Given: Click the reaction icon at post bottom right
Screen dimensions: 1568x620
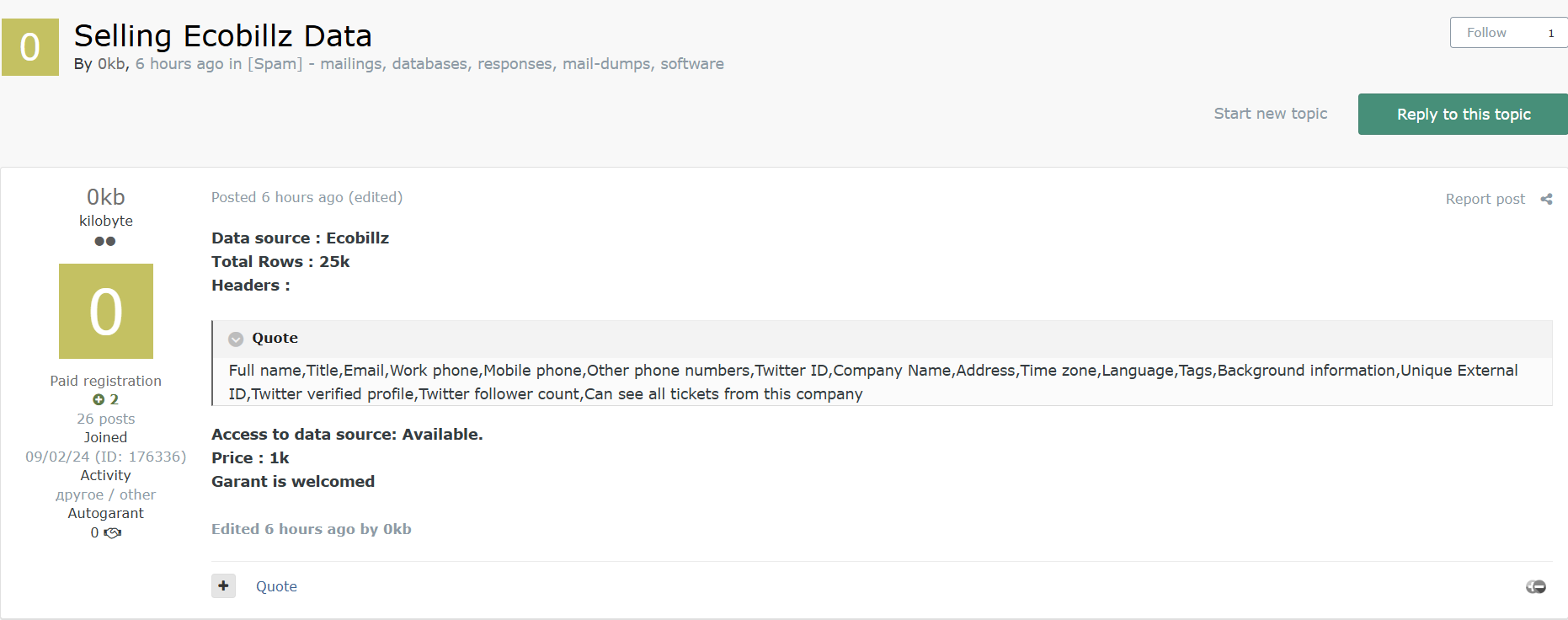Looking at the screenshot, I should tap(1536, 586).
